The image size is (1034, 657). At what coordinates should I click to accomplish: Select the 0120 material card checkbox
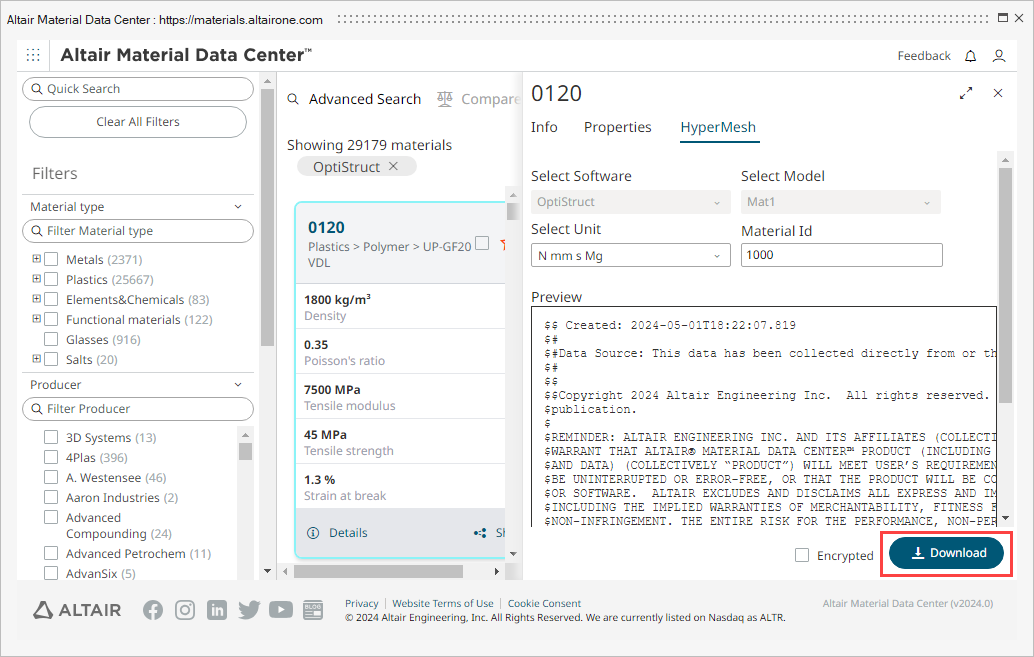482,243
